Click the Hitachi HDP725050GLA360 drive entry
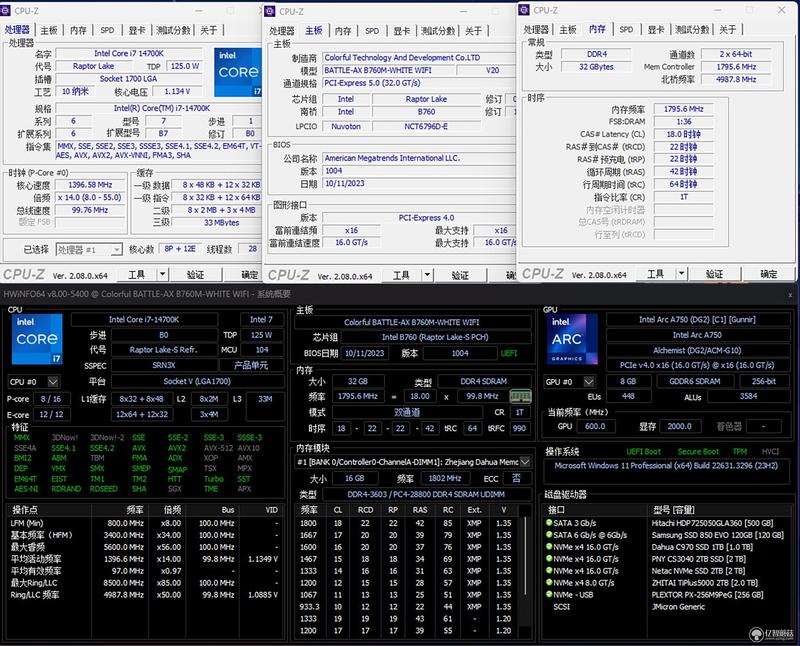Viewport: 800px width, 646px height. (x=712, y=523)
